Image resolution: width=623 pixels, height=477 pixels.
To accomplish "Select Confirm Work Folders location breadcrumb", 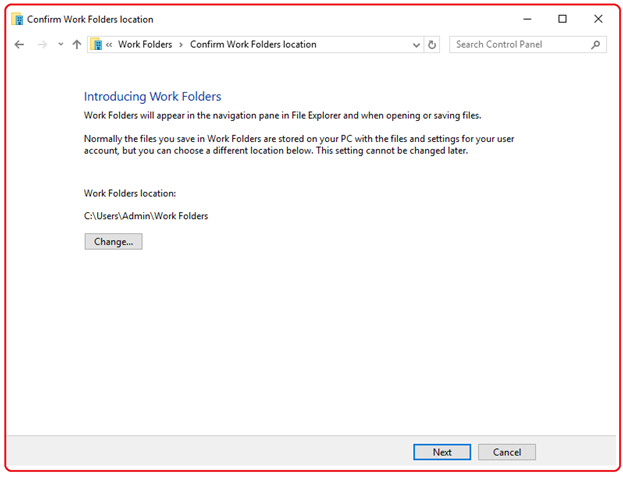I will (253, 44).
